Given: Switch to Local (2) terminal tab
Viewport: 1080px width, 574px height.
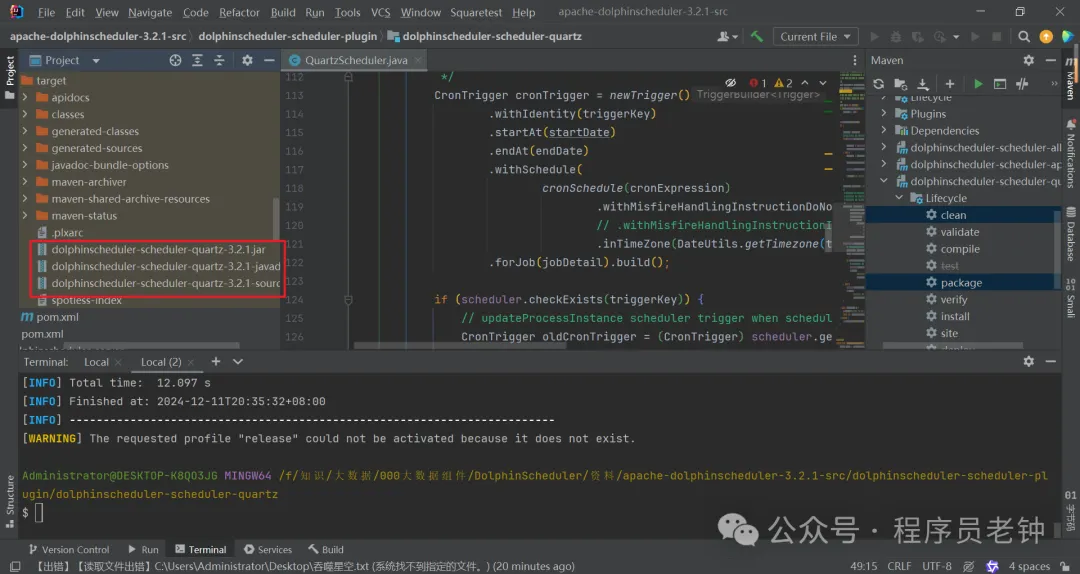Looking at the screenshot, I should click(x=161, y=362).
